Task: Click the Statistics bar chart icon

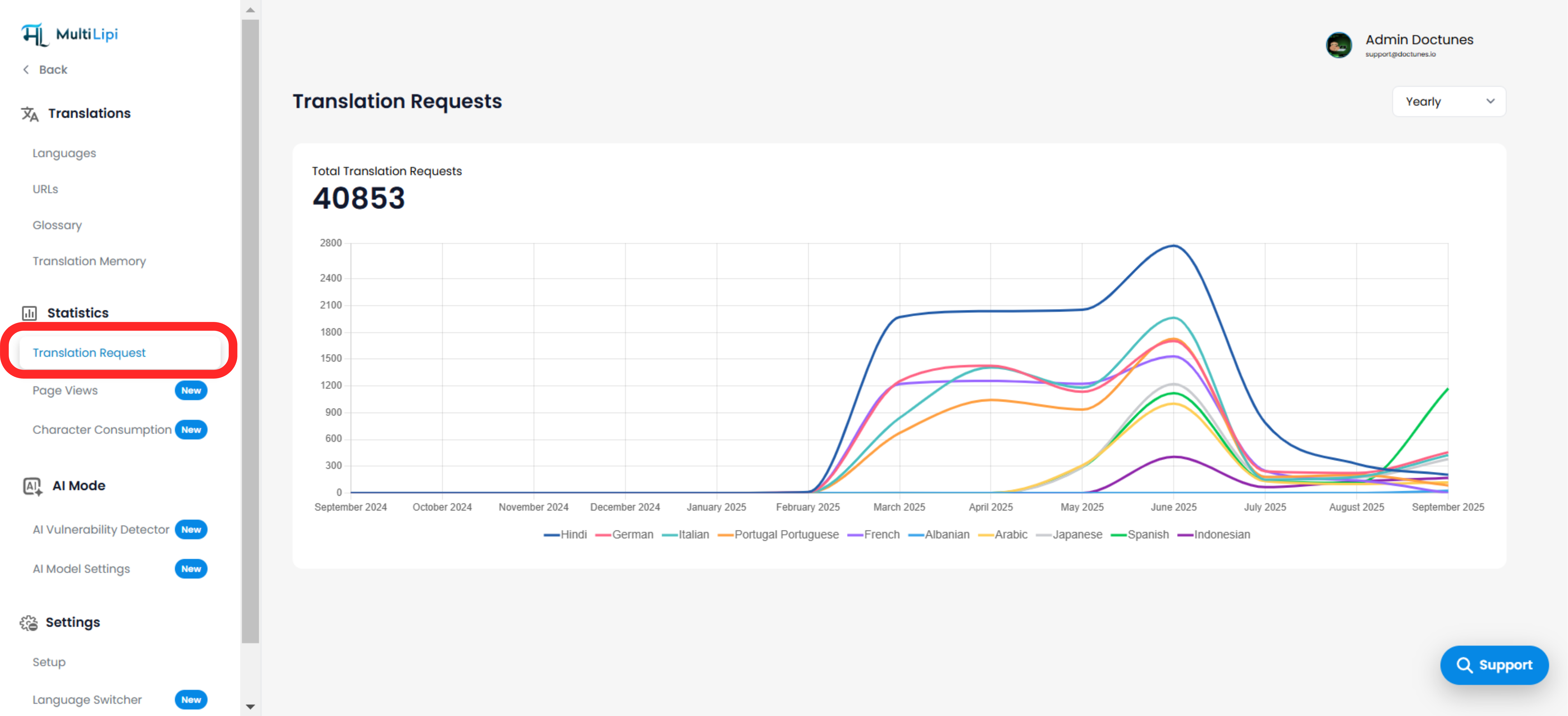Action: coord(29,313)
